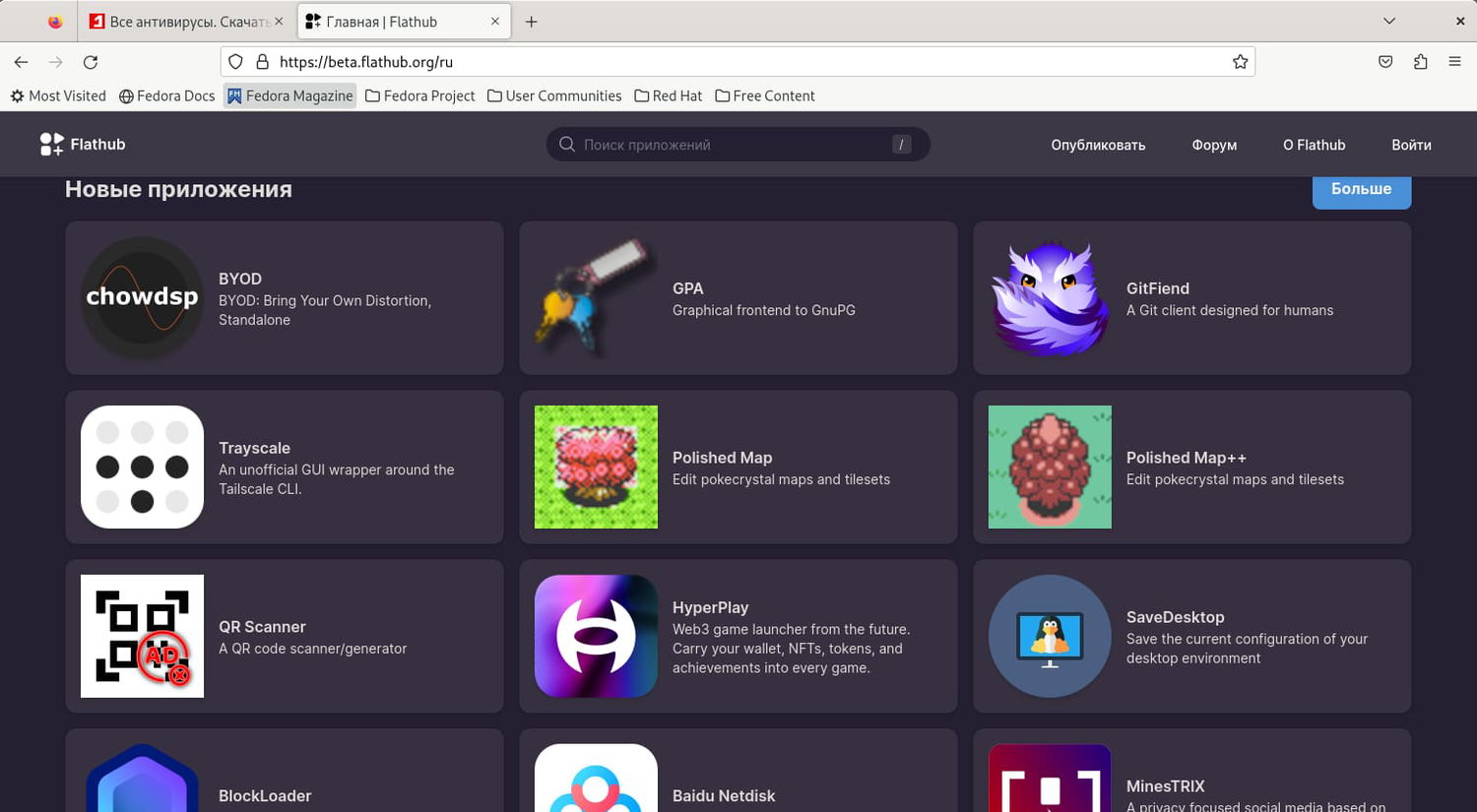Click the SaveDesktop app title
The width and height of the screenshot is (1477, 812).
tap(1176, 617)
